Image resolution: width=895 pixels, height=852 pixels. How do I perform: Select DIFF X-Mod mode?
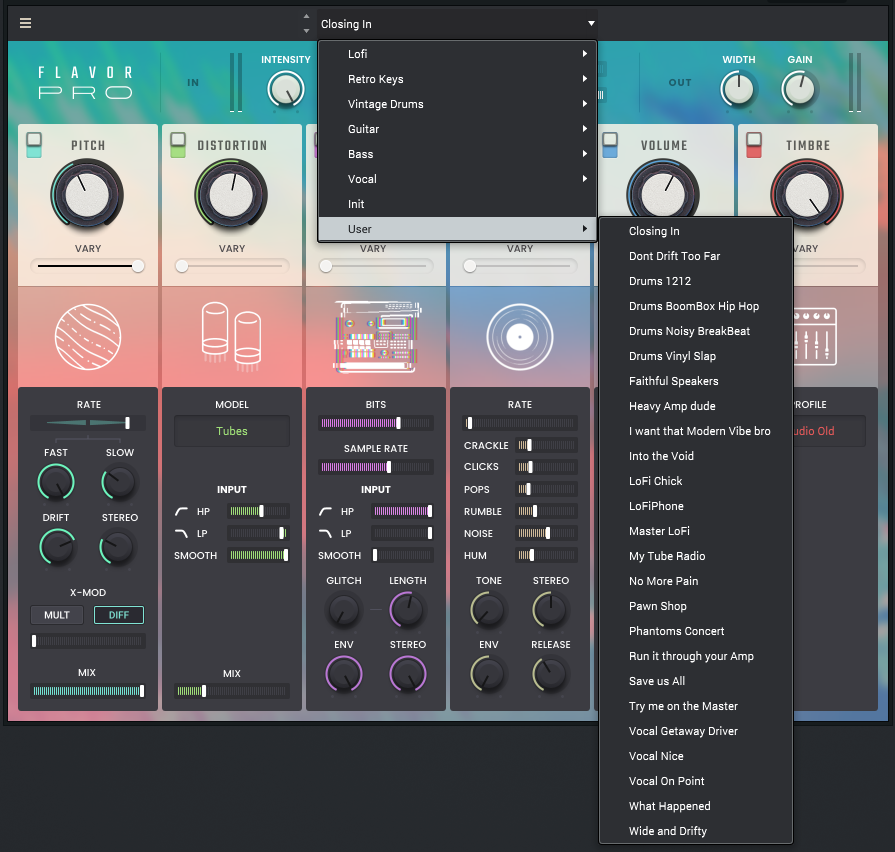coord(119,615)
